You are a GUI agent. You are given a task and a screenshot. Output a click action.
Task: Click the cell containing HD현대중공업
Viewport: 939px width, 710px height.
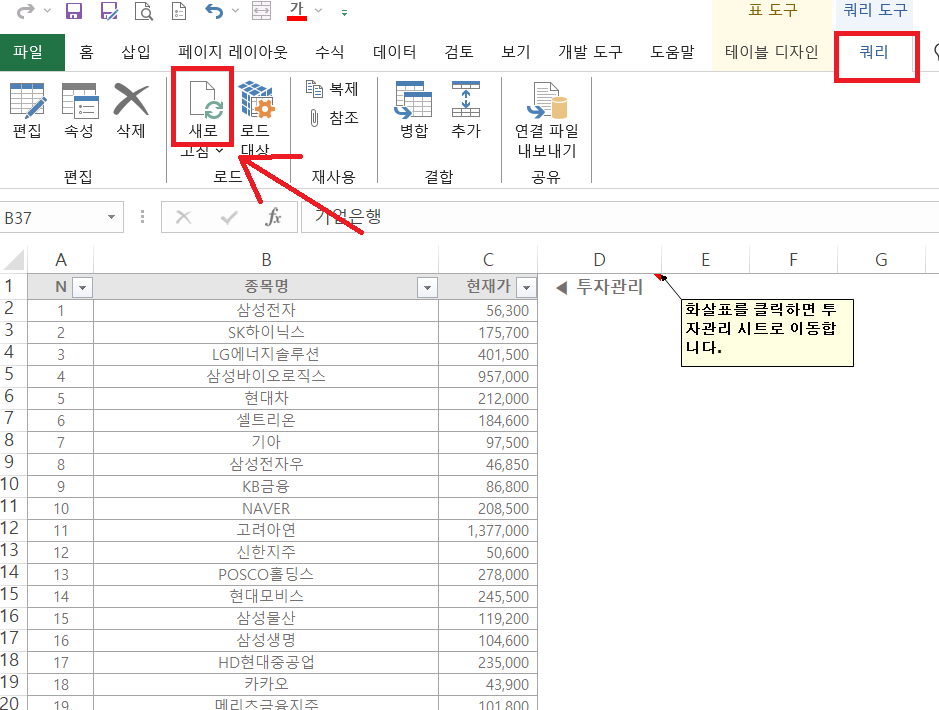point(266,662)
